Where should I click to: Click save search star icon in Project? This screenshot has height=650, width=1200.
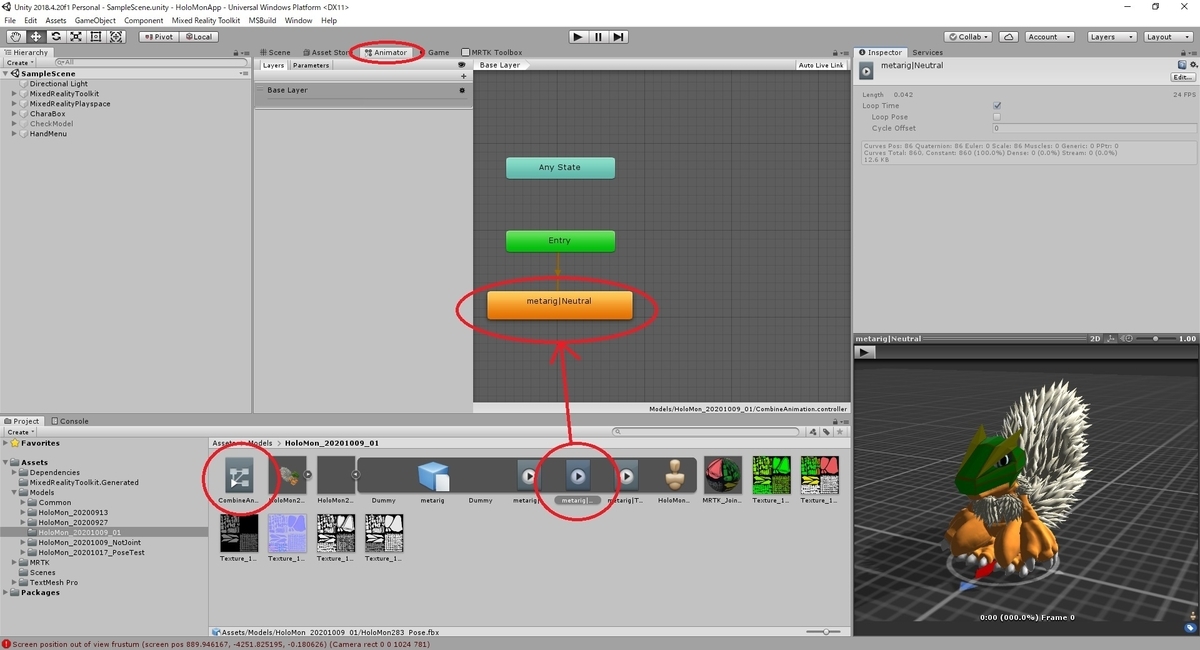coord(838,432)
